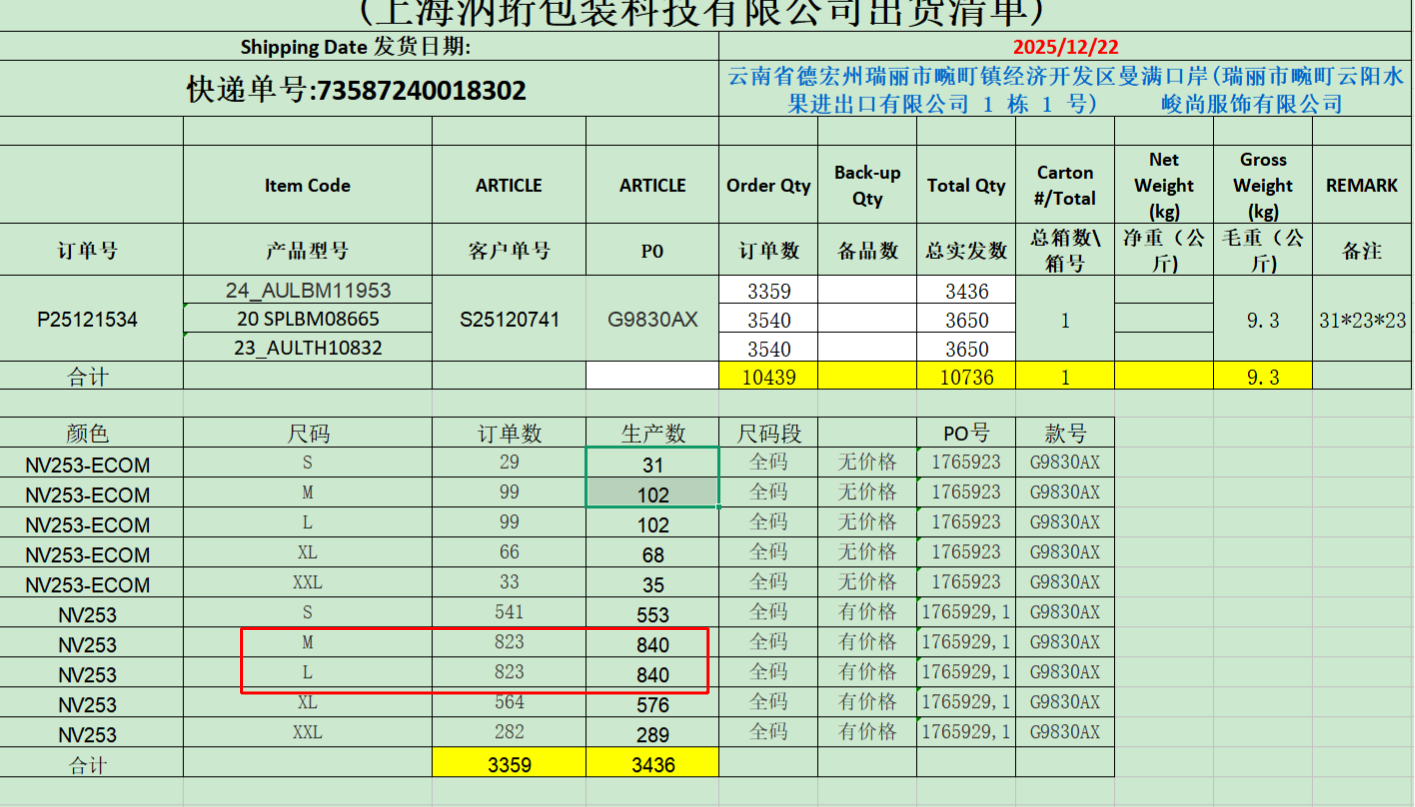Select the shipping date 2025/12/22 cell
Image resolution: width=1415 pixels, height=807 pixels.
point(1065,47)
